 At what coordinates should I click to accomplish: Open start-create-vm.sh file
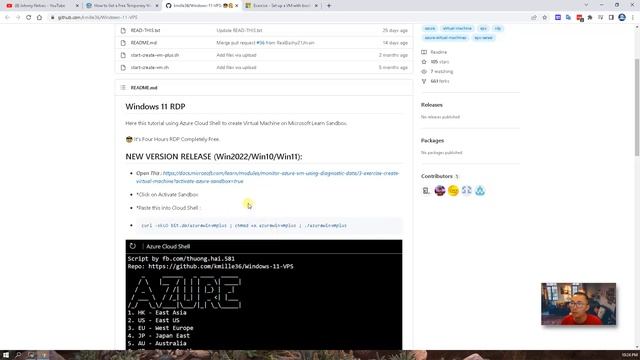pyautogui.click(x=149, y=67)
